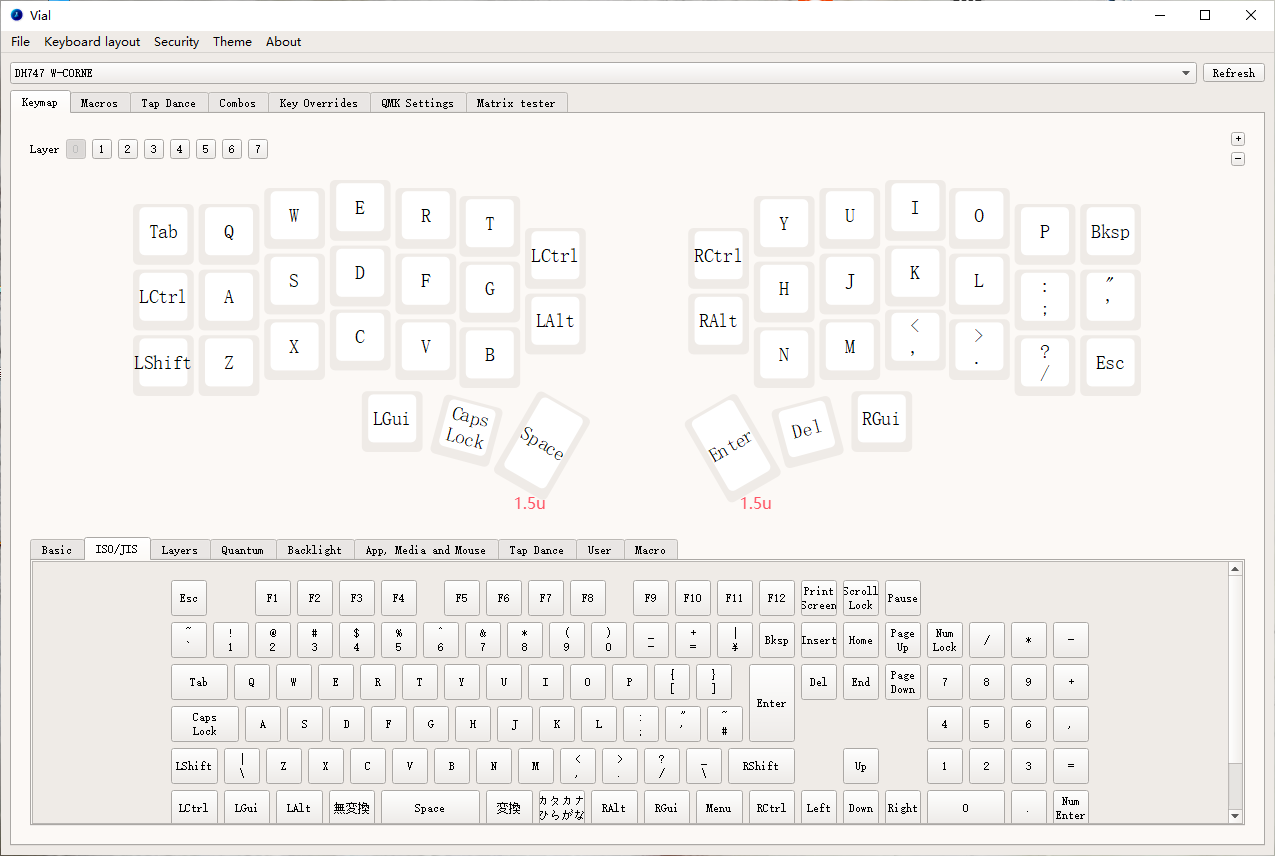Pick the Num Lock keycode in the palette
This screenshot has width=1275, height=856.
click(x=944, y=640)
